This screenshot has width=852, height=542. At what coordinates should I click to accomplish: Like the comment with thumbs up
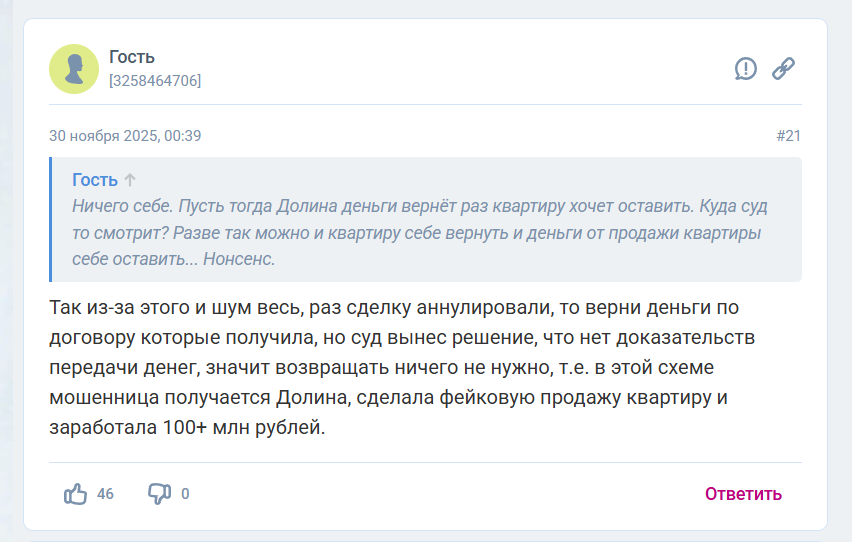click(76, 494)
